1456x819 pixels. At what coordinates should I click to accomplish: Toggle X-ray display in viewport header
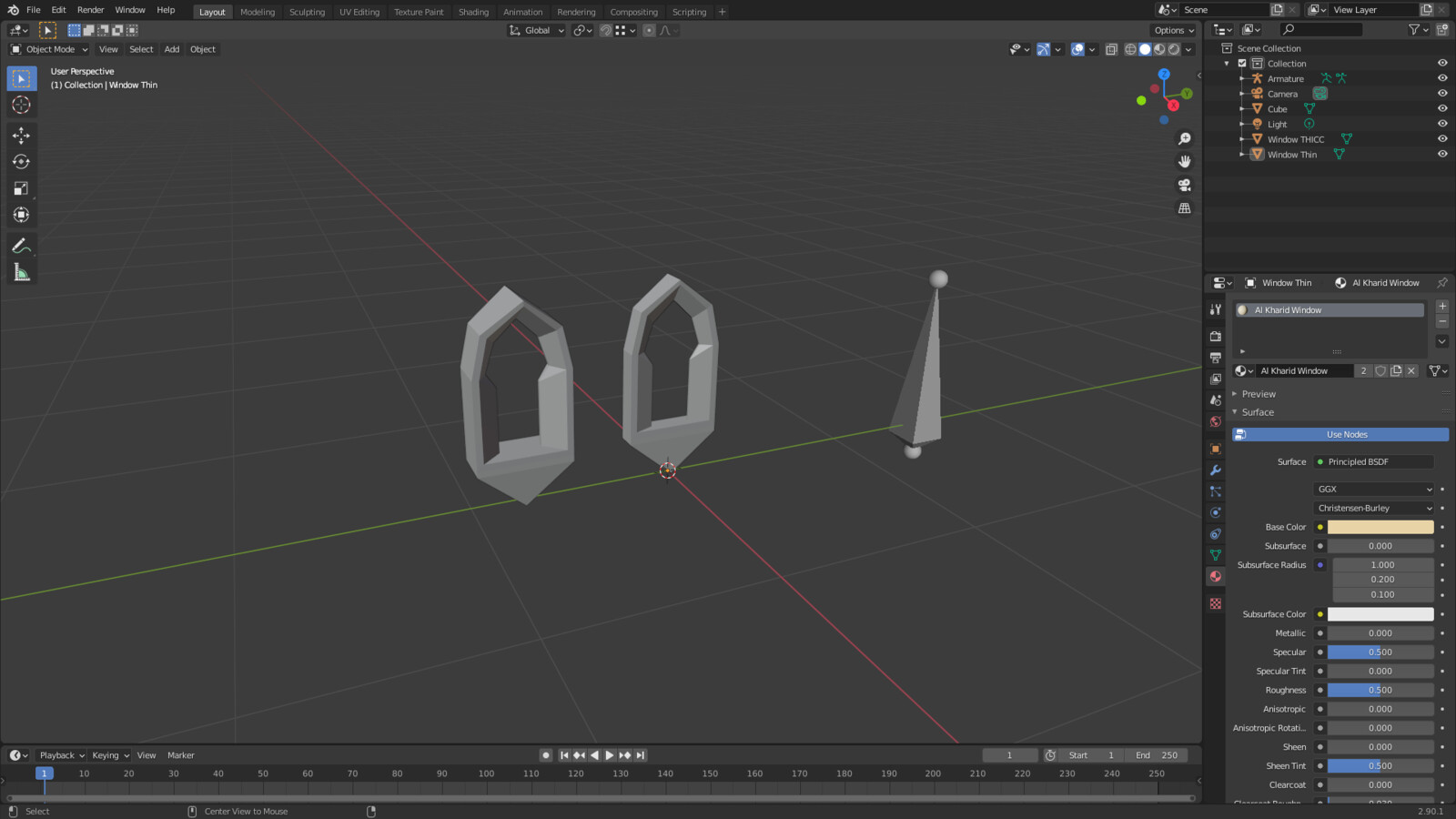pos(1111,49)
